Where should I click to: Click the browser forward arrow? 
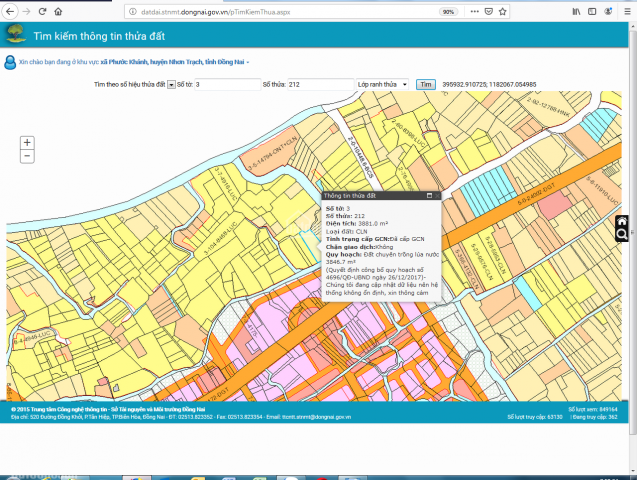(25, 11)
